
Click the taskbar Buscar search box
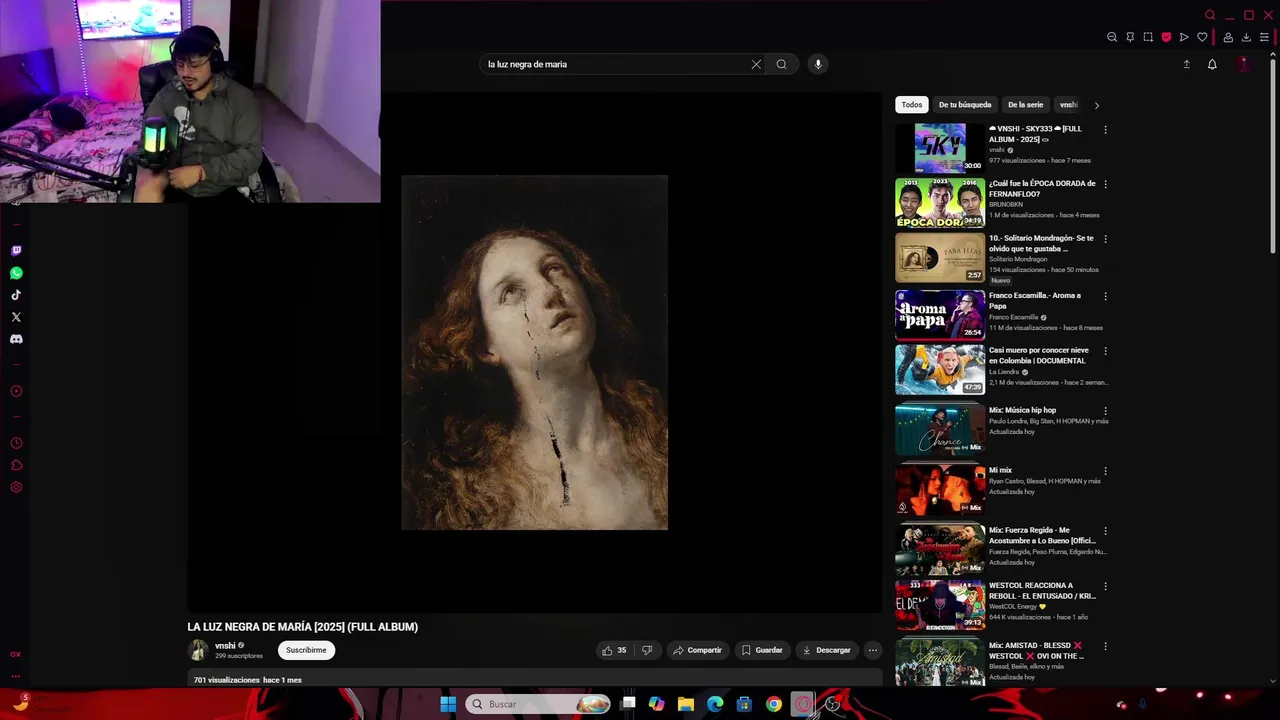(538, 704)
